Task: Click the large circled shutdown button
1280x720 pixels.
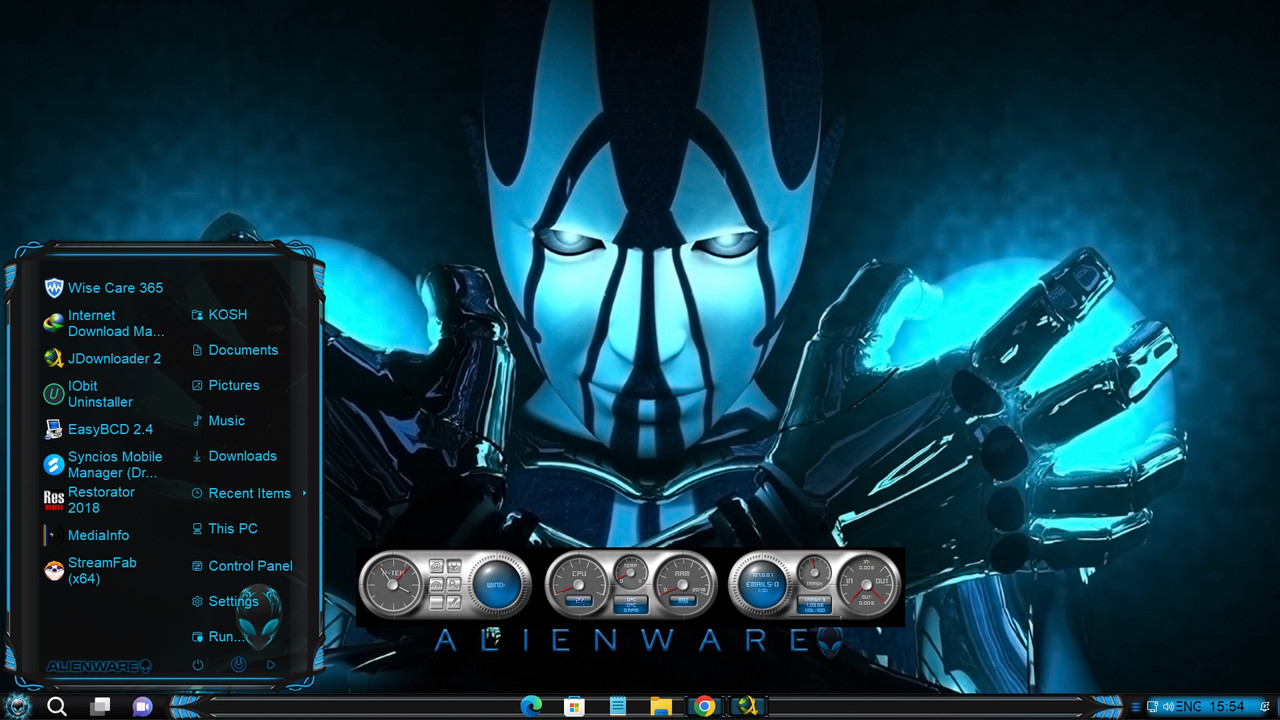Action: (238, 664)
